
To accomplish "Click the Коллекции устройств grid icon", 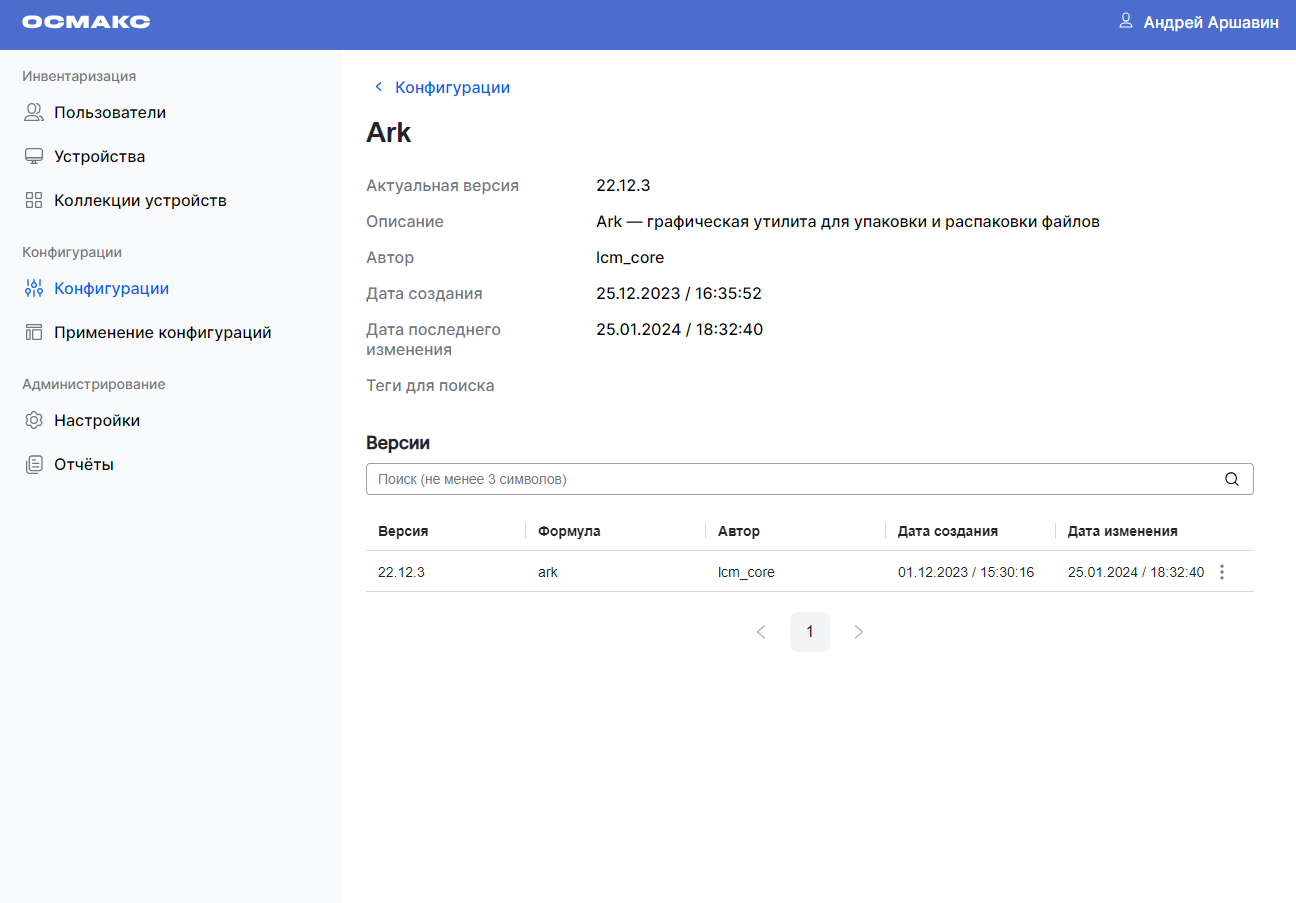I will (x=34, y=201).
